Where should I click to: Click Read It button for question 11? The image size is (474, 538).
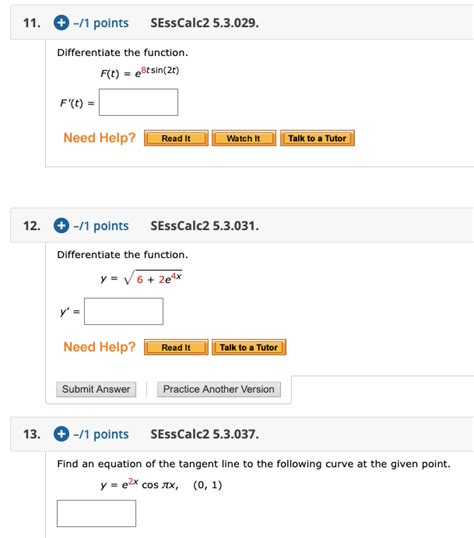pos(176,138)
